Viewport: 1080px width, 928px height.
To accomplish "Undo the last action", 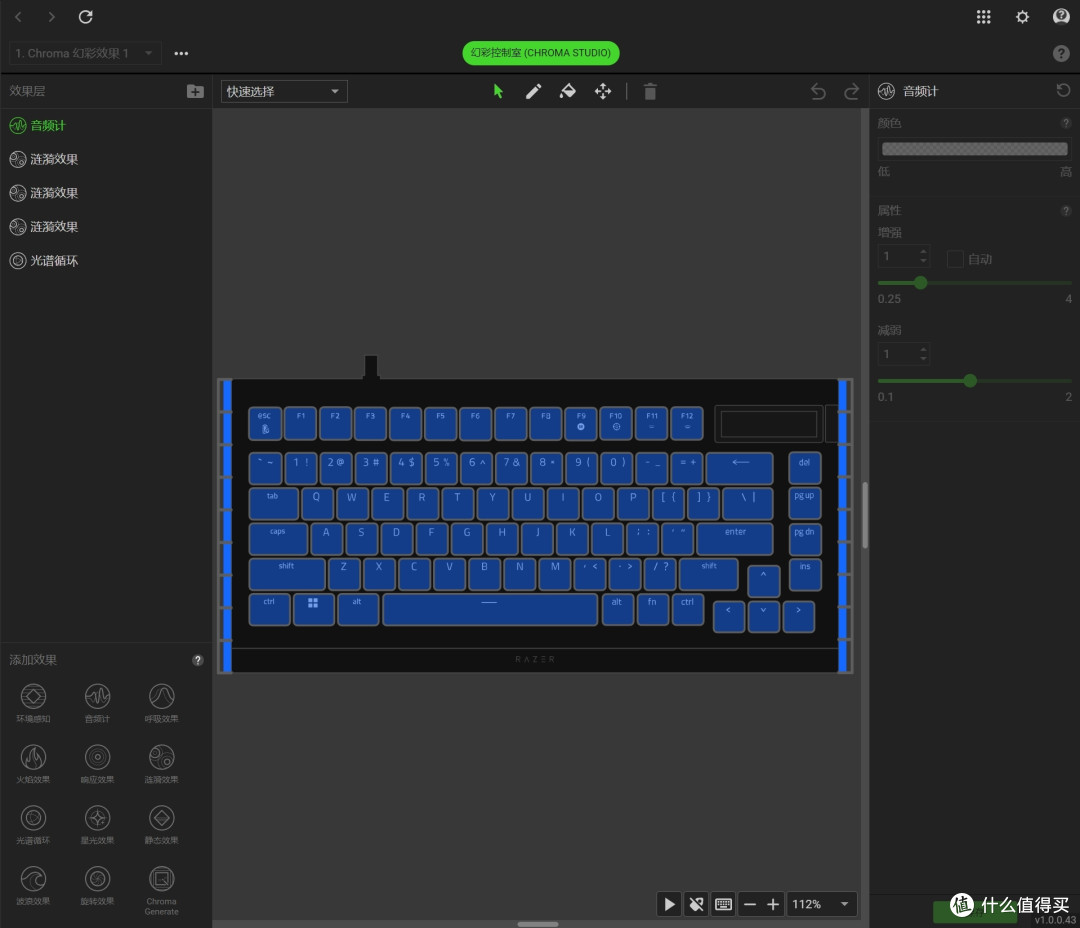I will (x=818, y=91).
